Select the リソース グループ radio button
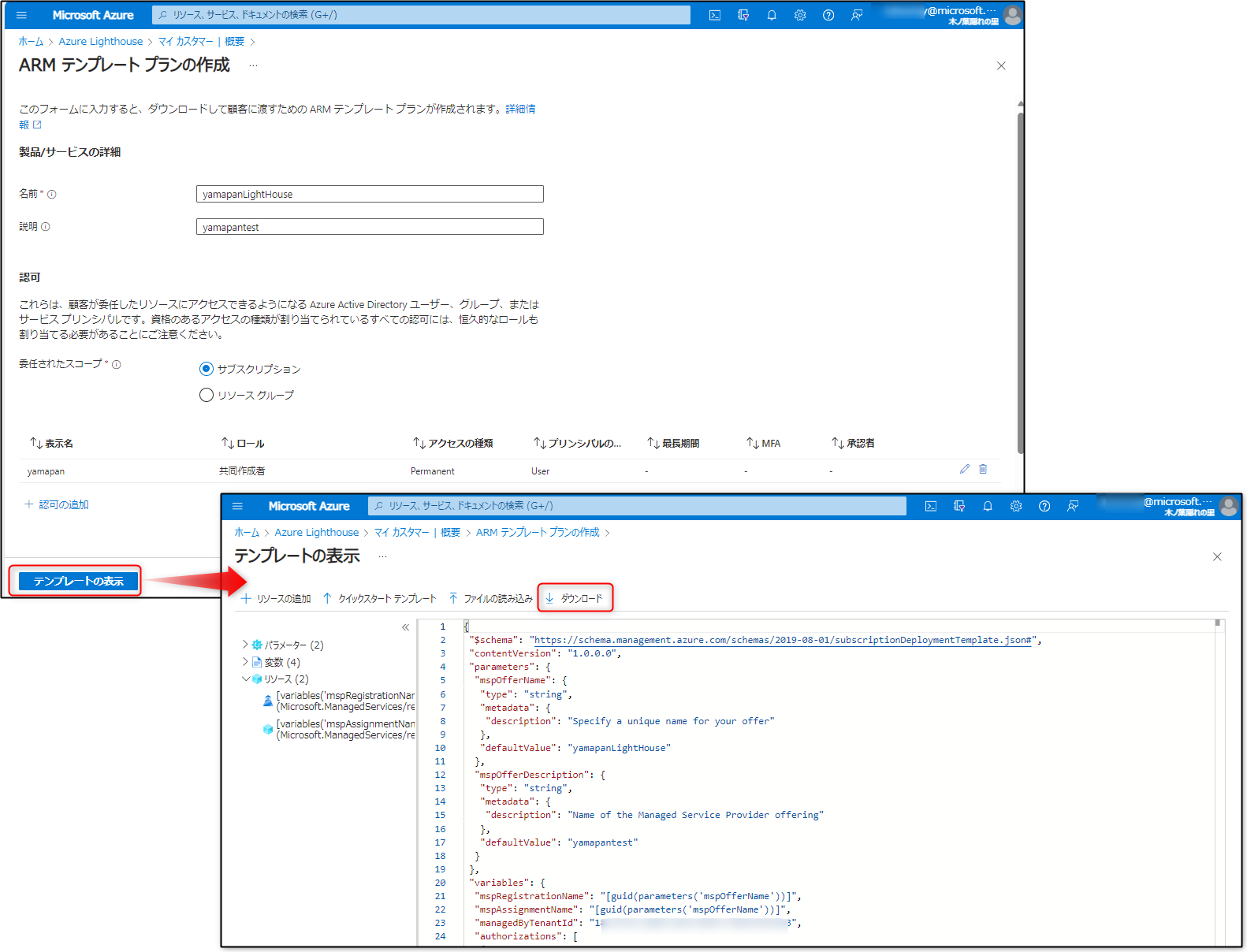Image resolution: width=1247 pixels, height=952 pixels. pos(207,395)
